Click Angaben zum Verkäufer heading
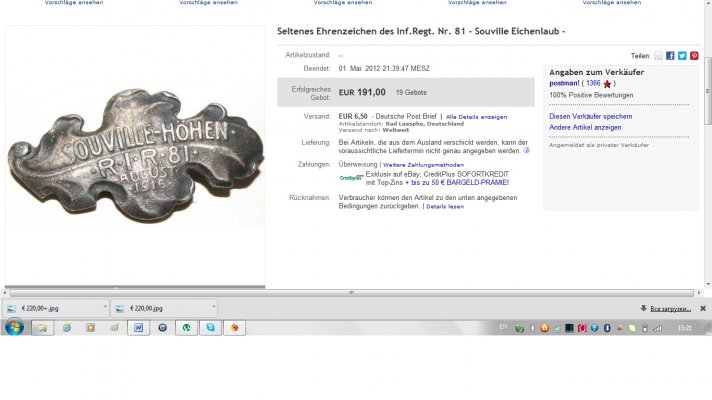 click(596, 72)
